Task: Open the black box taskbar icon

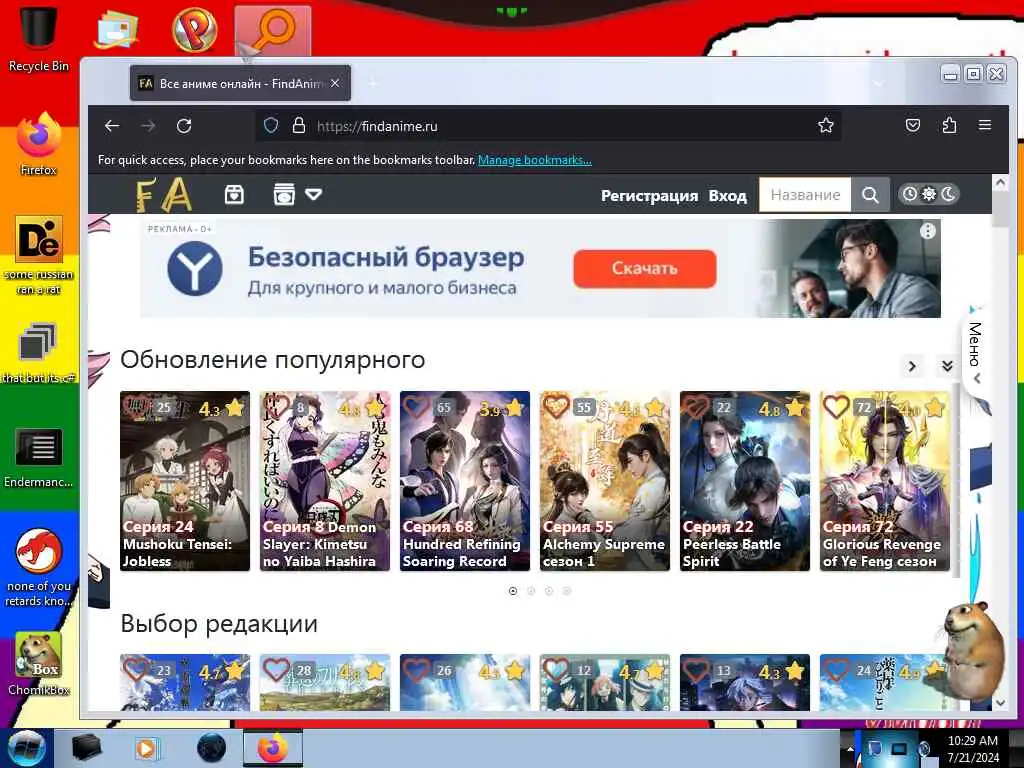Action: [x=86, y=748]
